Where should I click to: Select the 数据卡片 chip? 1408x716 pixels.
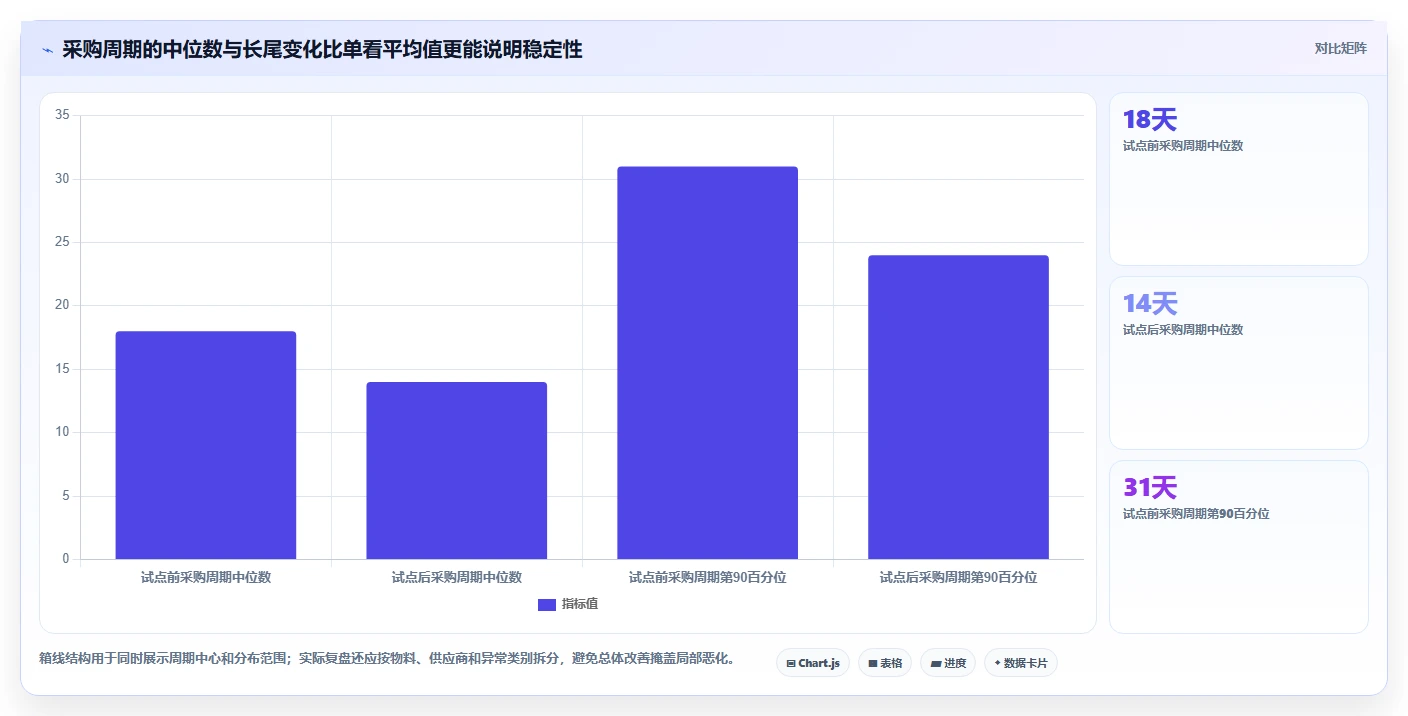tap(1021, 663)
